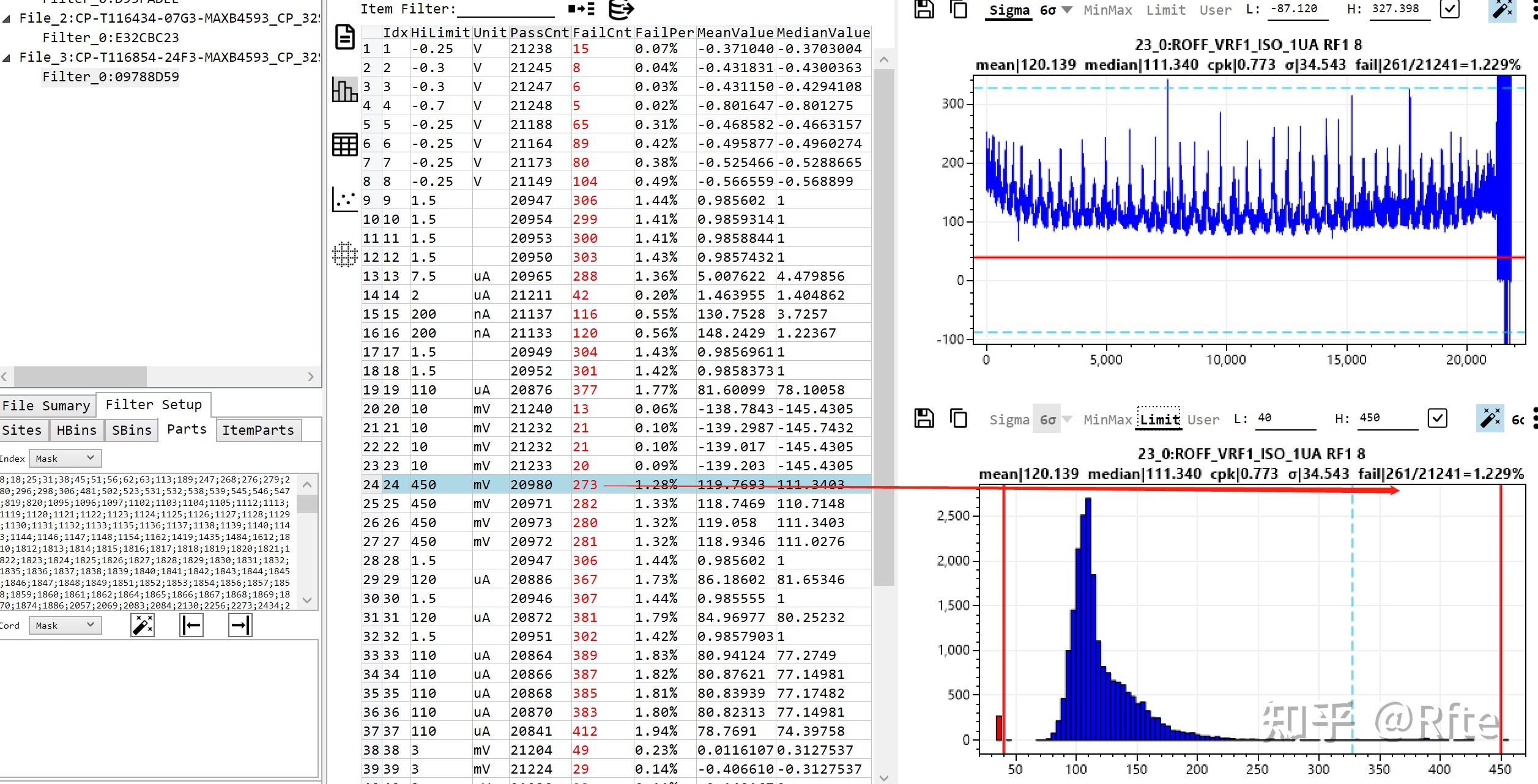The height and width of the screenshot is (784, 1538).
Task: Open the scatter plot view icon
Action: tap(344, 199)
